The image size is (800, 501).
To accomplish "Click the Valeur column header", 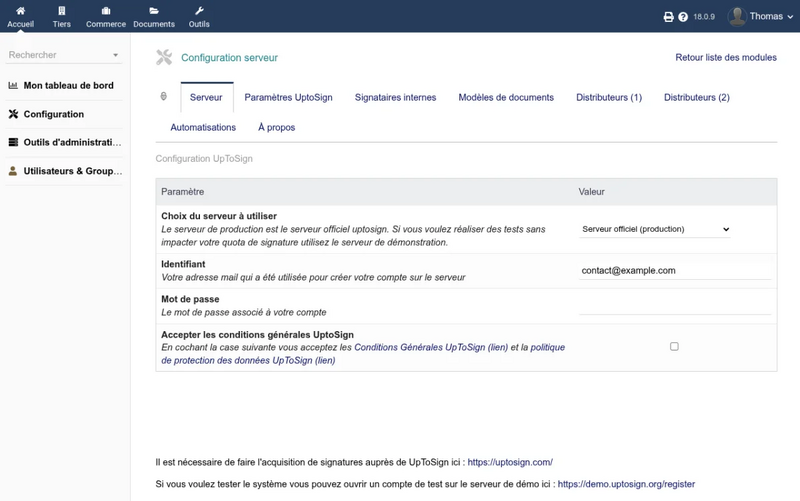I will point(591,191).
